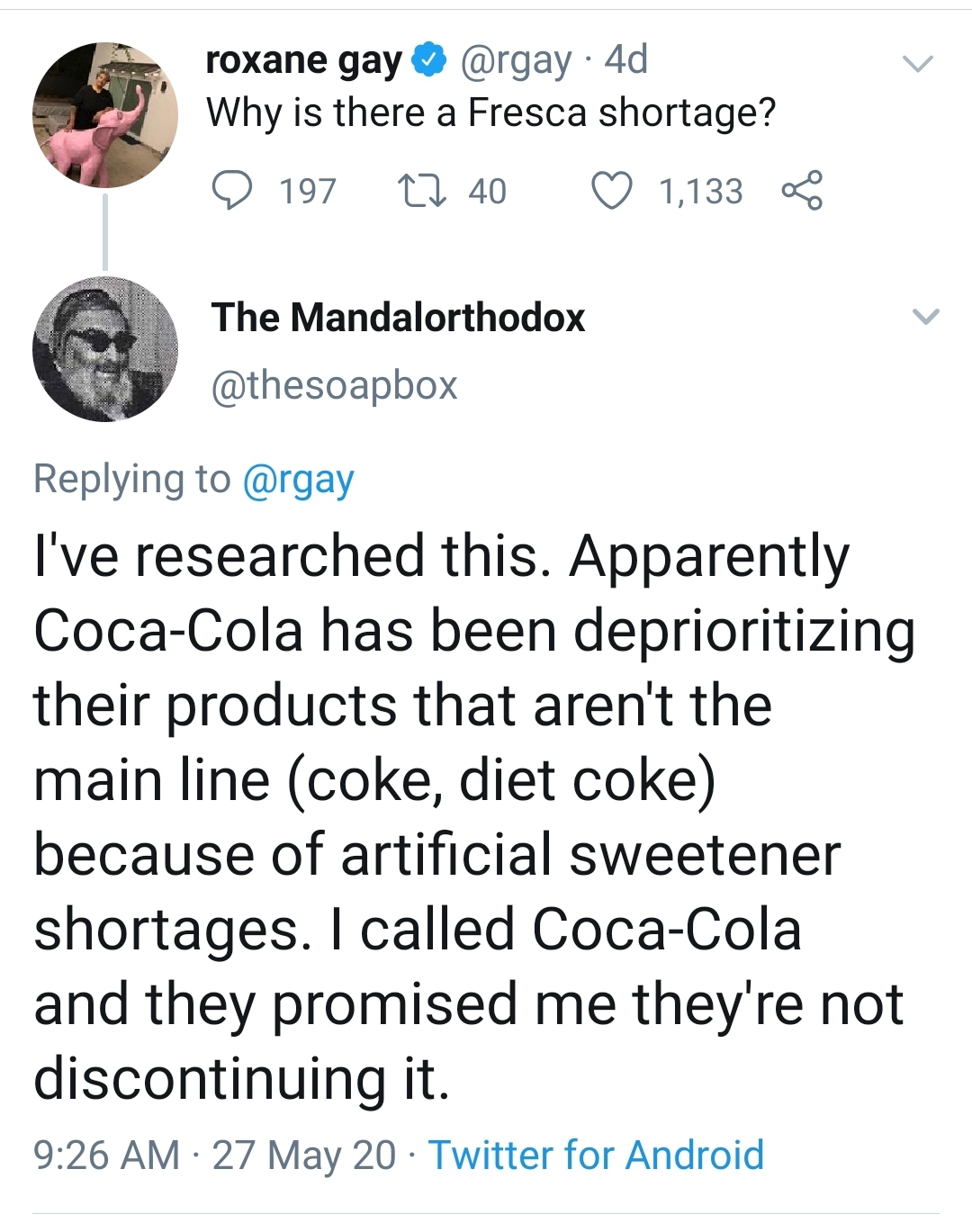Click roxane gay's verified badge

point(429,60)
